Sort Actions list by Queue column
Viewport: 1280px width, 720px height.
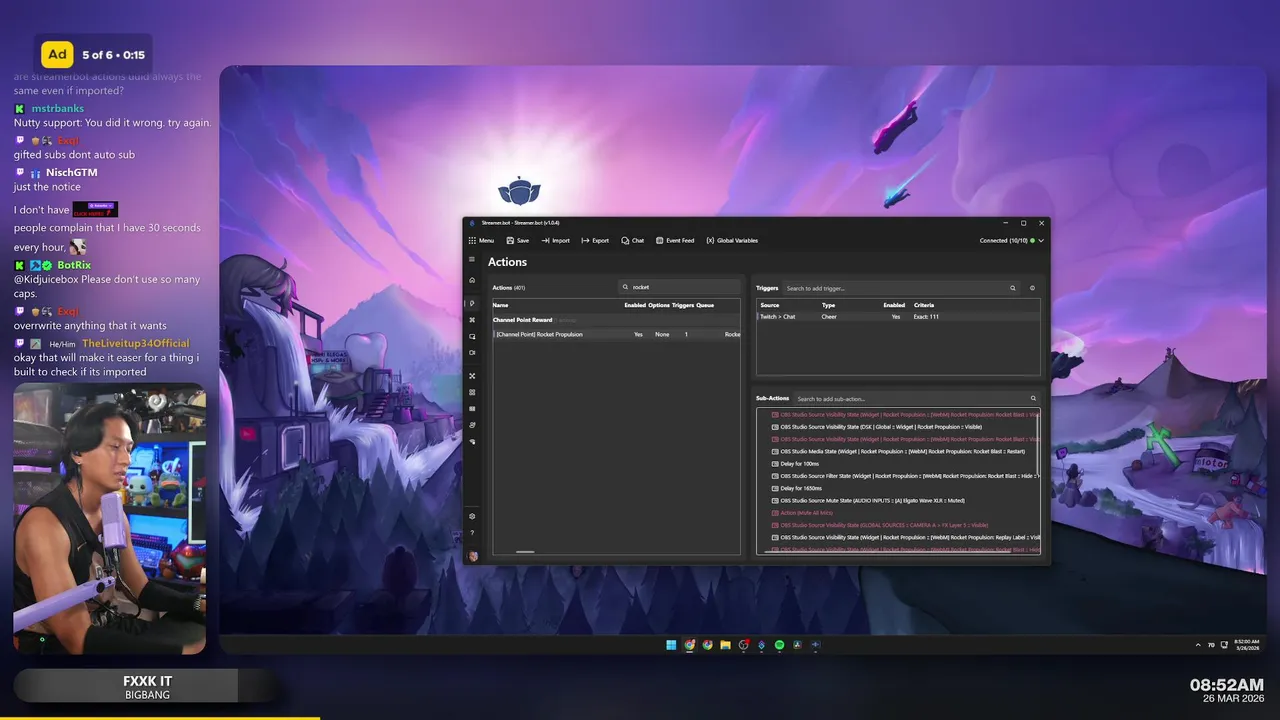(705, 305)
